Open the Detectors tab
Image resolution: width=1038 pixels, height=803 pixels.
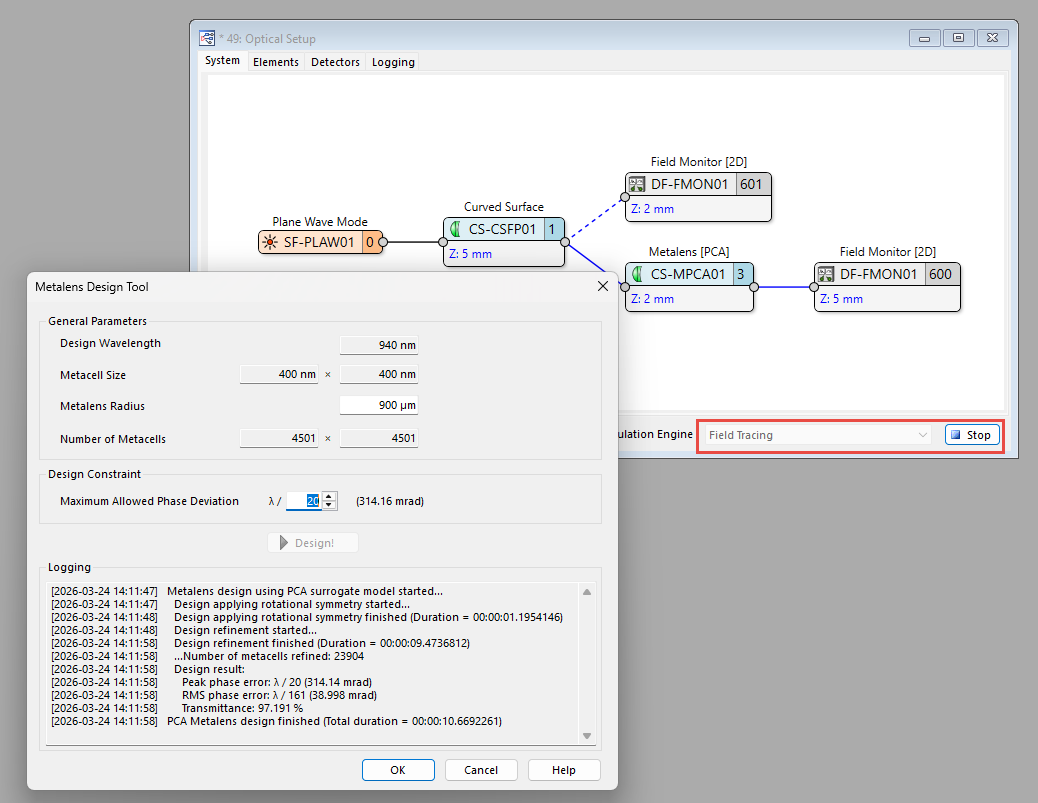pyautogui.click(x=335, y=62)
